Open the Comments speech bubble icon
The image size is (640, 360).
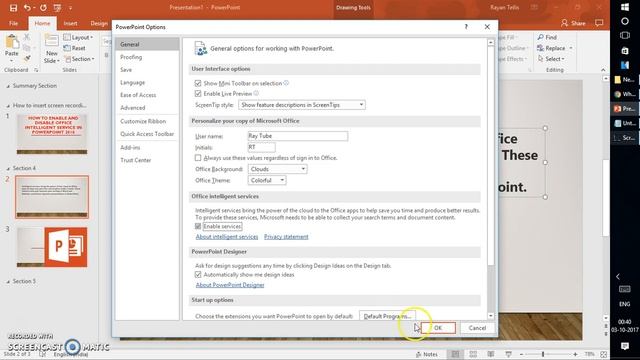coord(599,23)
